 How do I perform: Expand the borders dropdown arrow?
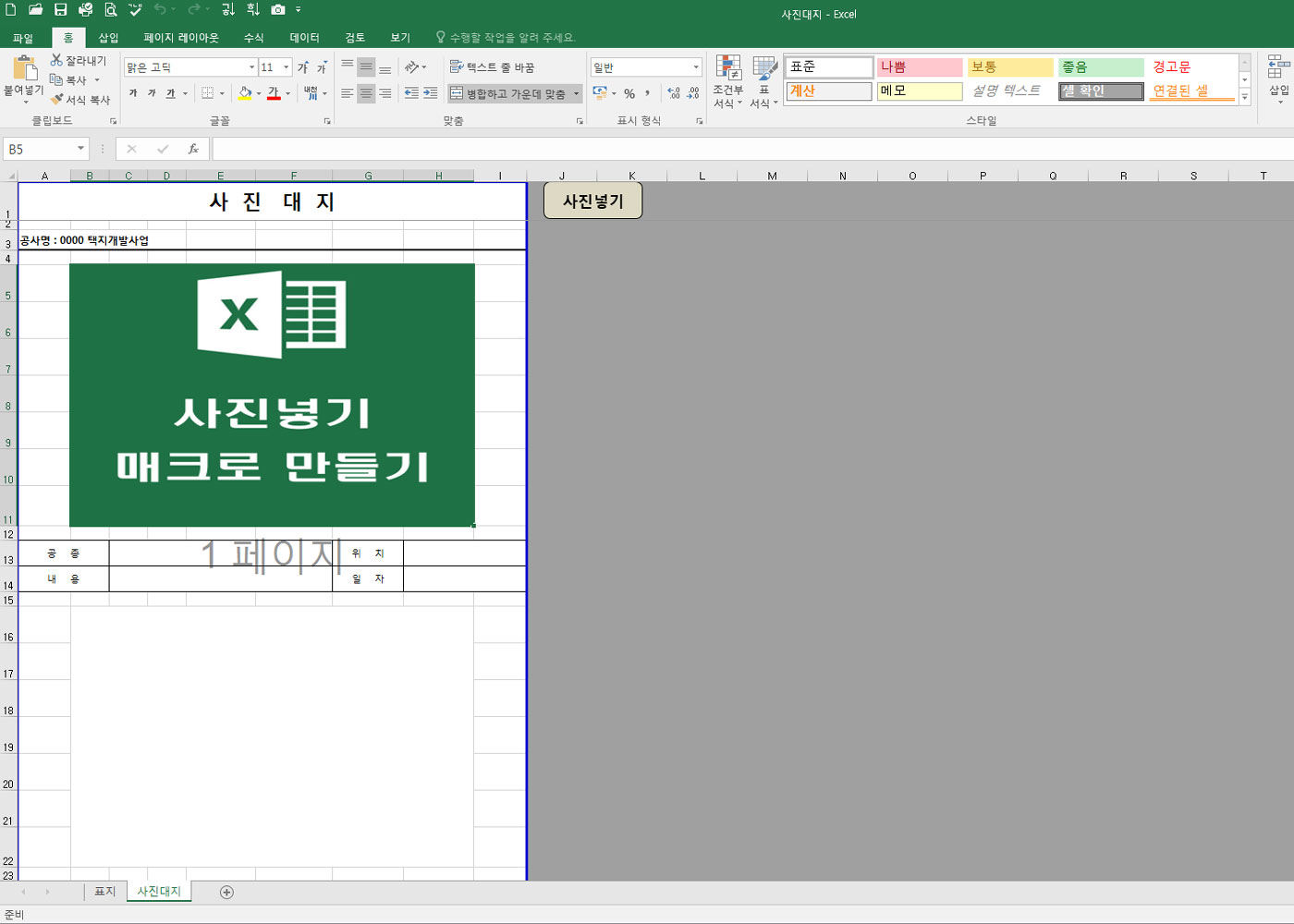point(222,93)
